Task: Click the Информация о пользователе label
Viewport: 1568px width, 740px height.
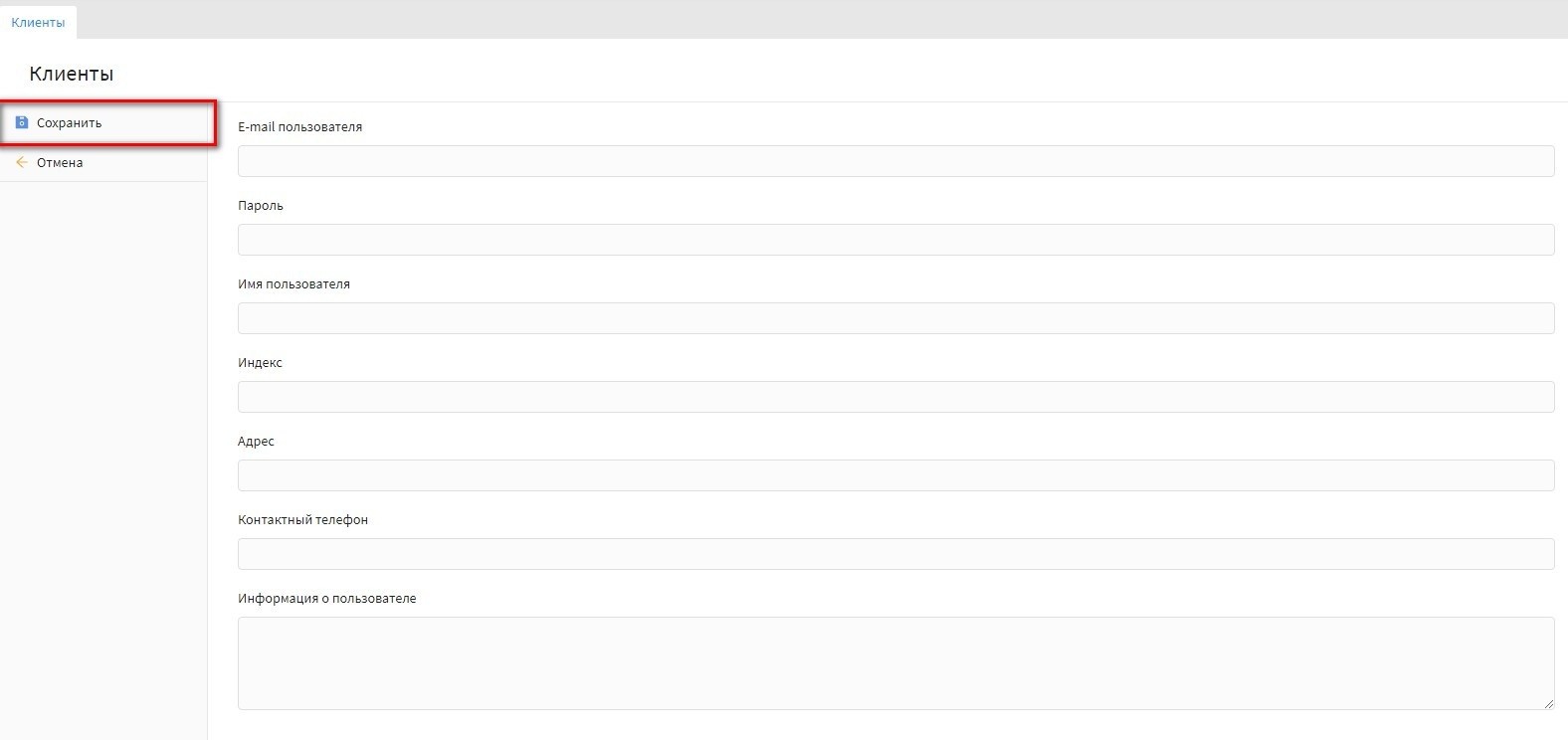Action: point(327,599)
